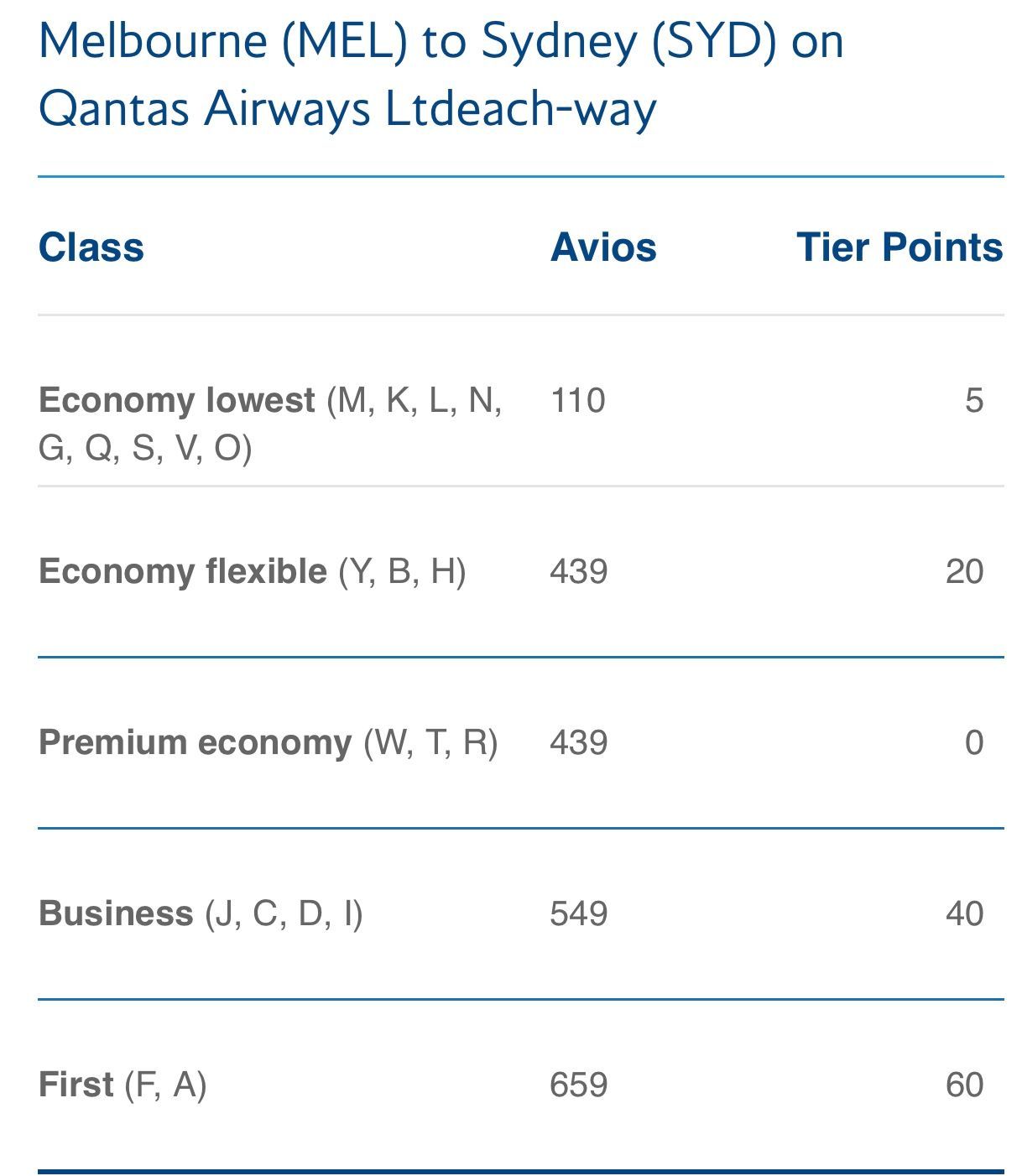This screenshot has width=1022, height=1176.
Task: Click the Melbourne to Sydney route heading
Action: pos(441,74)
